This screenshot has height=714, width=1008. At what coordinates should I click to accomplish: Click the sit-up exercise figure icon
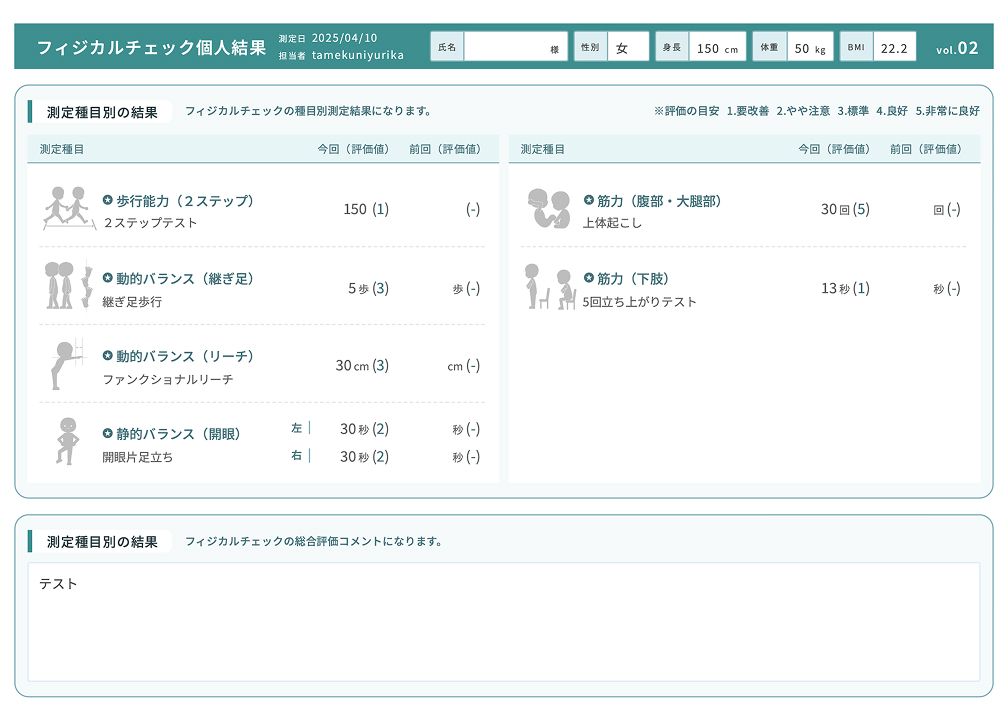[548, 208]
